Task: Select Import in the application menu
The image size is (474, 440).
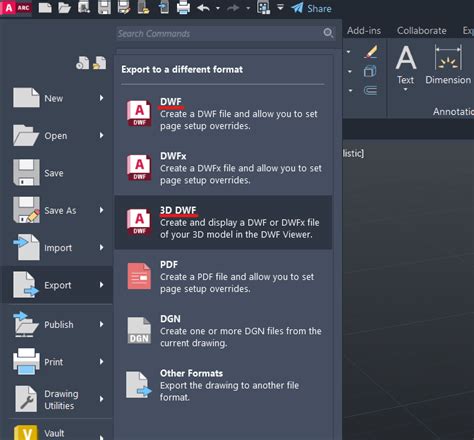Action: (x=58, y=248)
